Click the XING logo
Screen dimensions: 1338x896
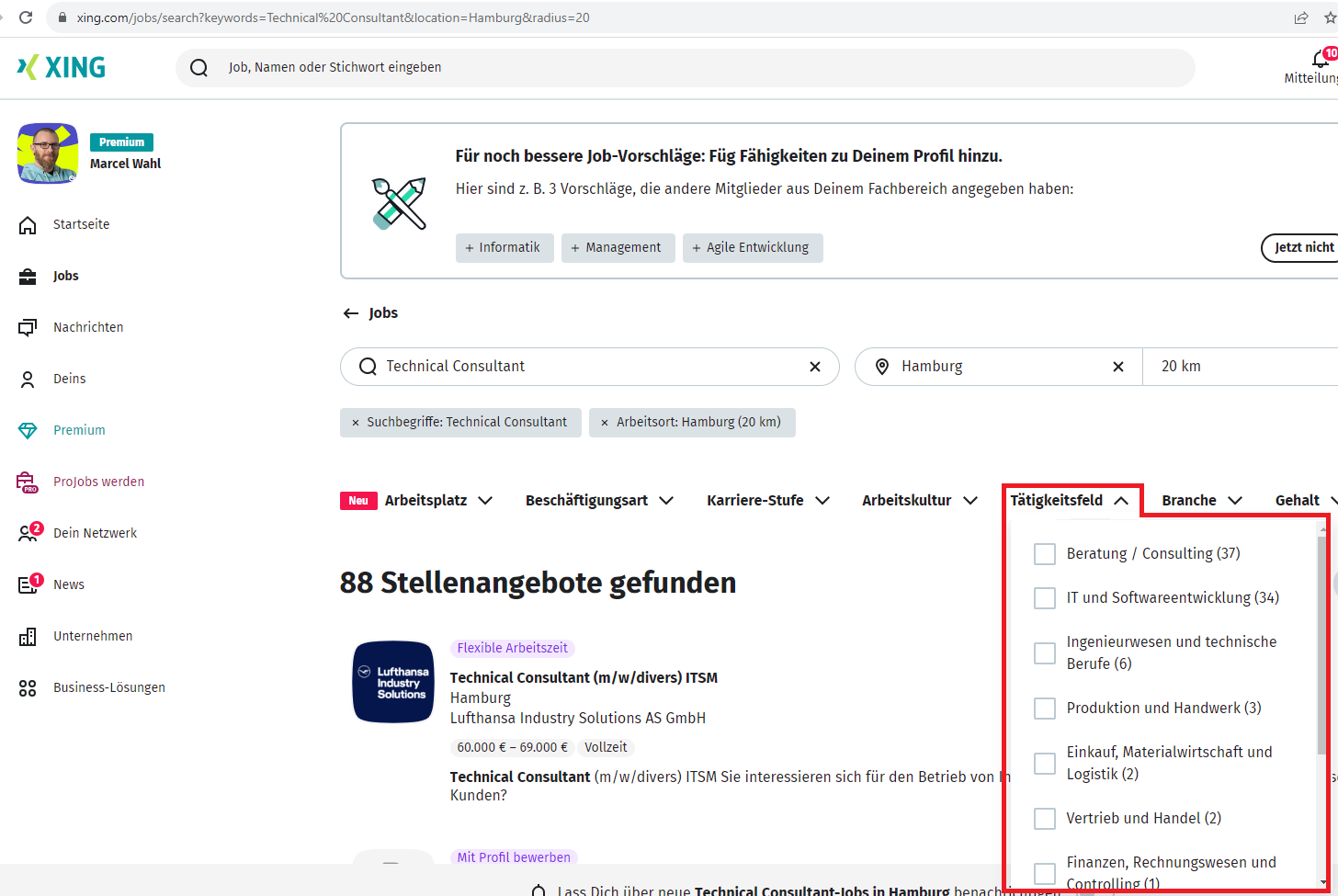[62, 67]
